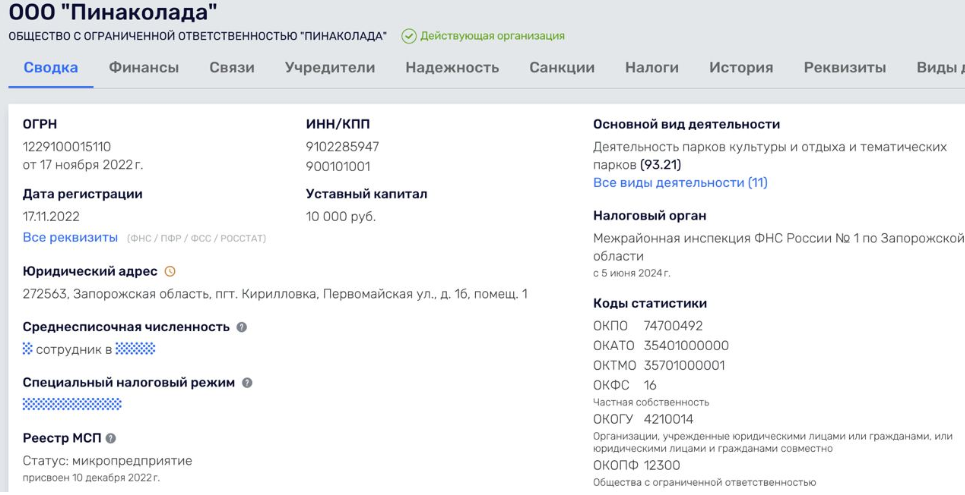Screen dimensions: 965x495
Task: Open the Санкции tab
Action: (x=562, y=68)
